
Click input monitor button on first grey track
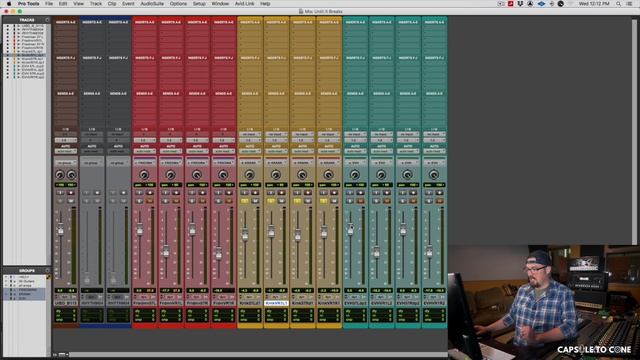click(87, 193)
